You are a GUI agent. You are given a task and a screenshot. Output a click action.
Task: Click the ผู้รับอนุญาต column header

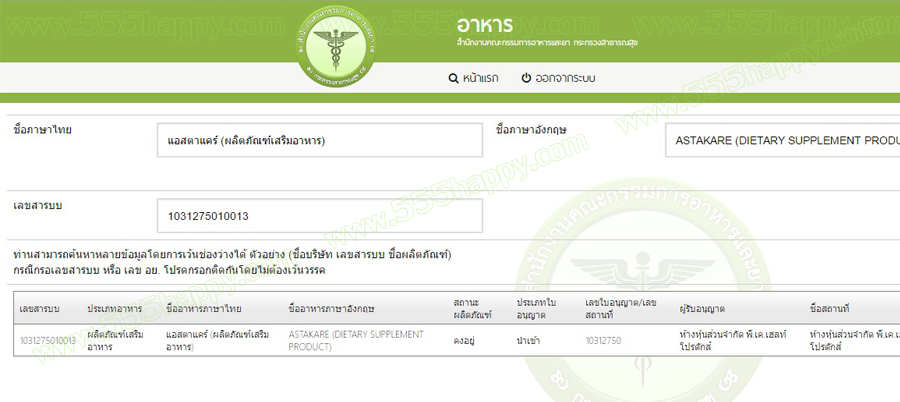coord(702,309)
